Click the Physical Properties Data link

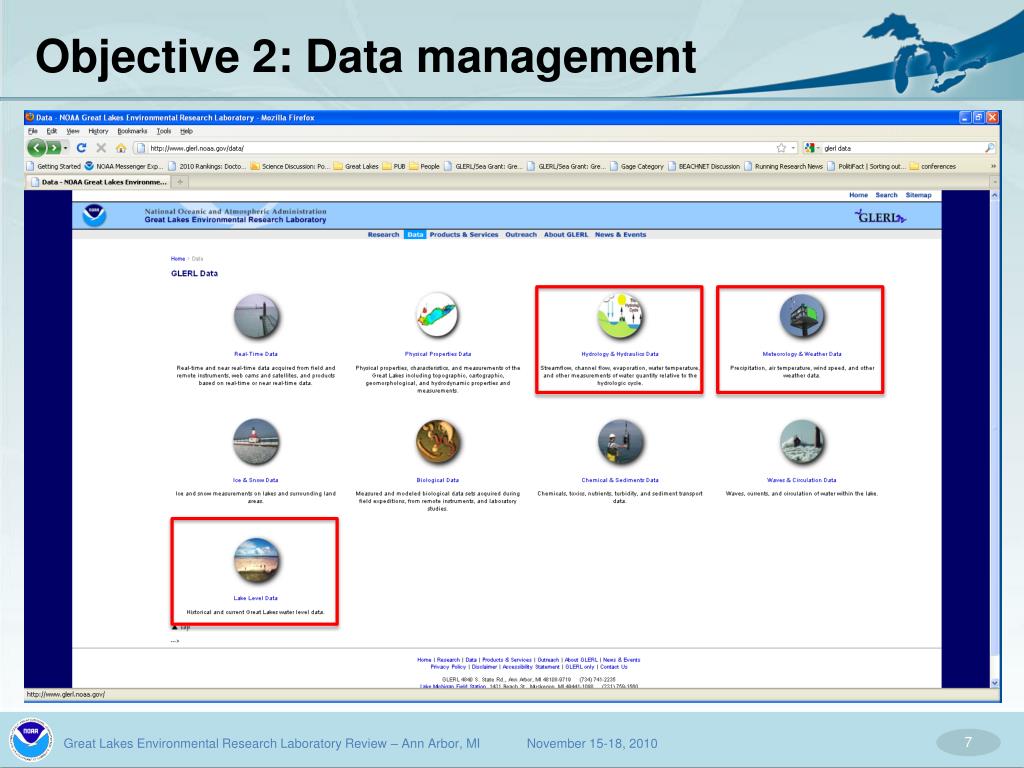tap(438, 354)
